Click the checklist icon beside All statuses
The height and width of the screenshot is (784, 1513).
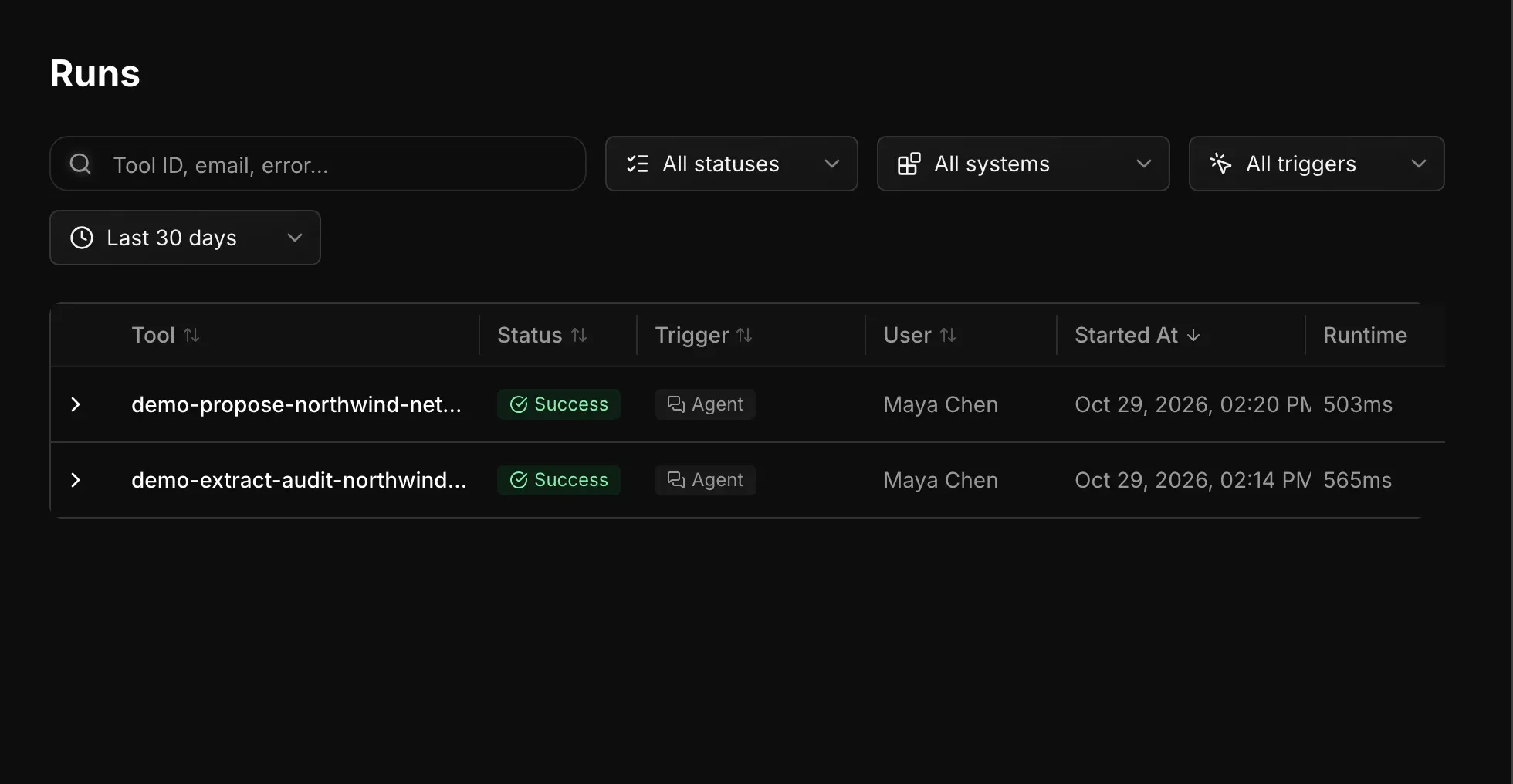point(638,164)
